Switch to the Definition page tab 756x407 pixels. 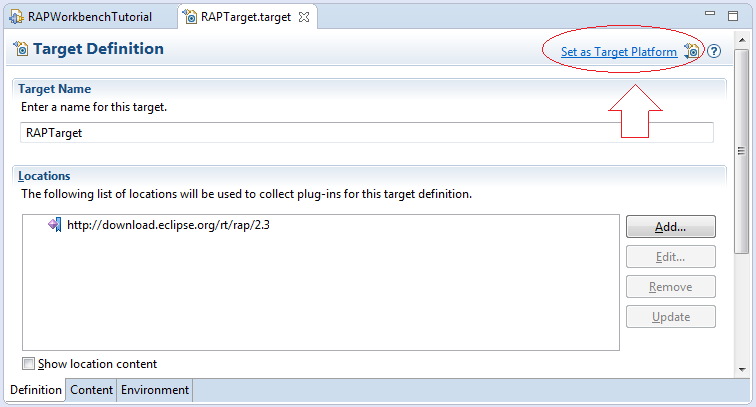pyautogui.click(x=36, y=390)
